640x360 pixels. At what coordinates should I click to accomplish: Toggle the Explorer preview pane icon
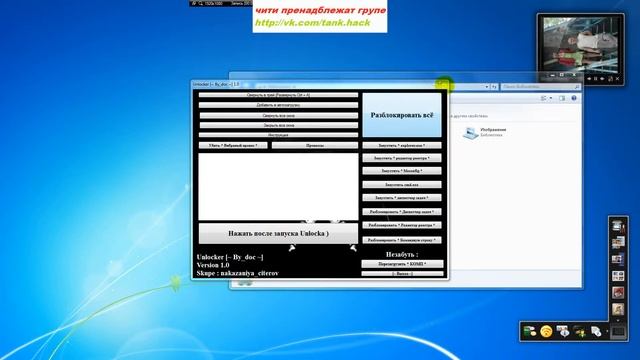[562, 98]
